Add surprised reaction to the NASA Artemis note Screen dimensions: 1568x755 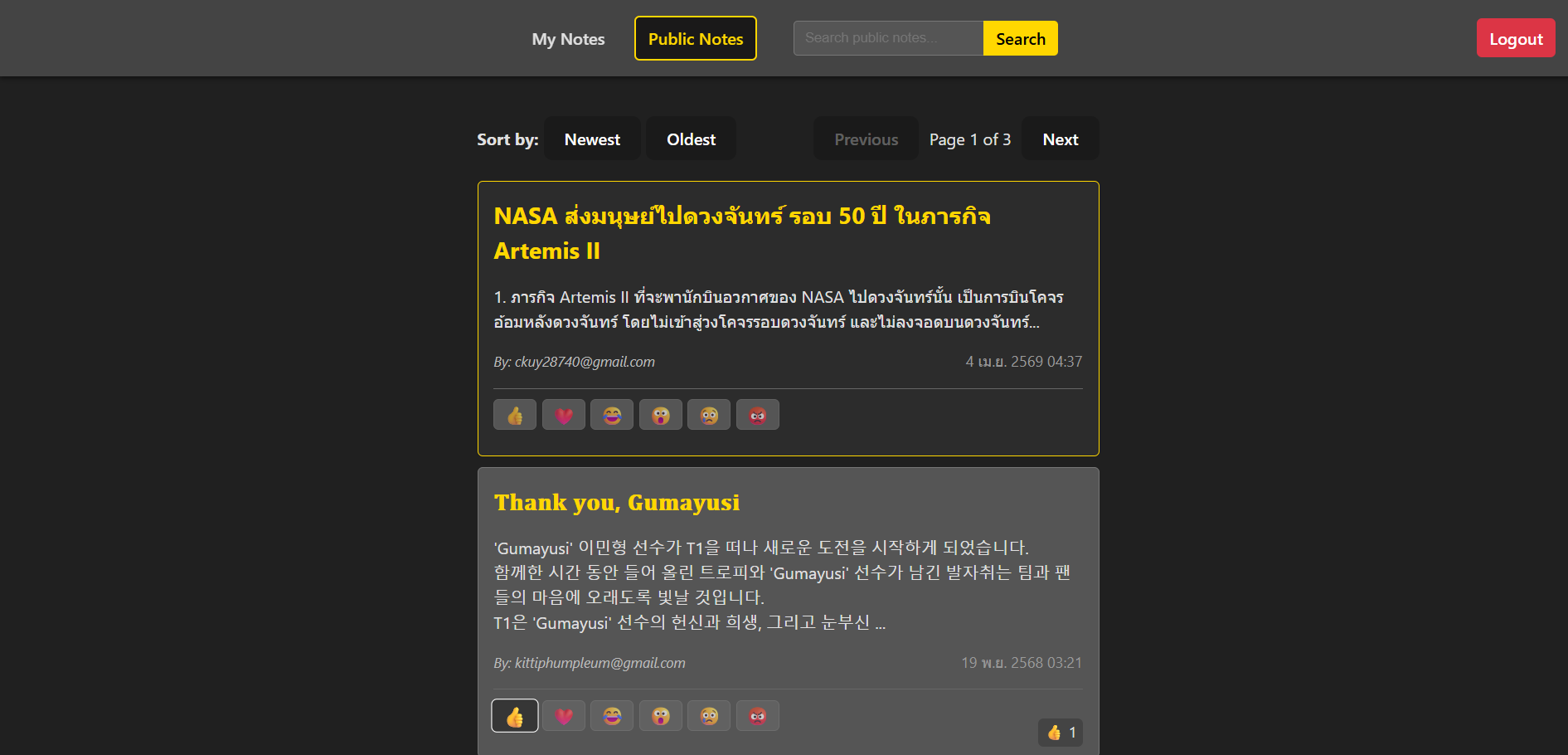click(x=661, y=415)
